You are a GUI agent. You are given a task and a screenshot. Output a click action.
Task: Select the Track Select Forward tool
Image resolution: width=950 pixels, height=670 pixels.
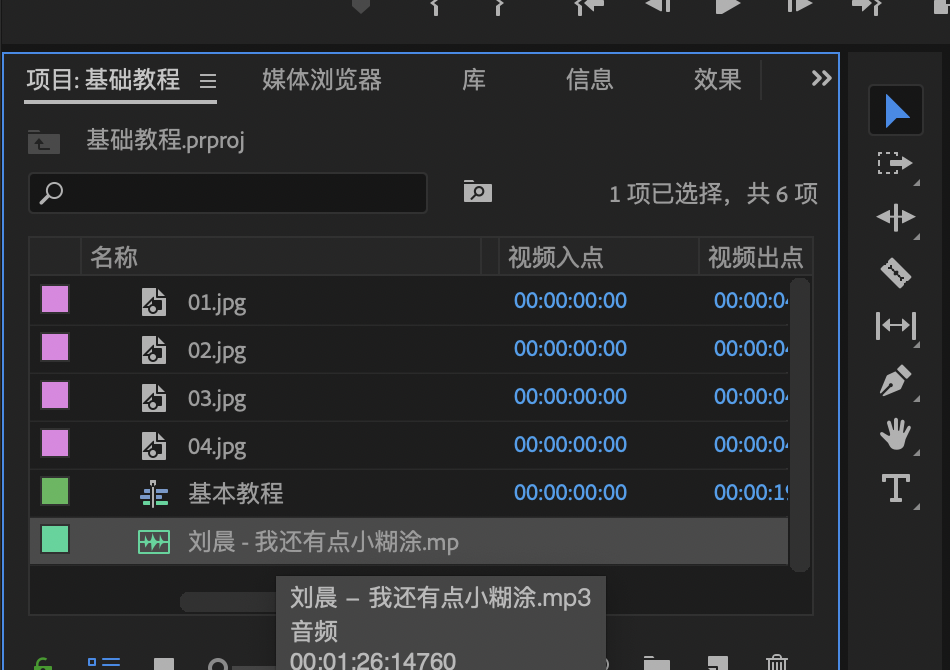coord(895,163)
